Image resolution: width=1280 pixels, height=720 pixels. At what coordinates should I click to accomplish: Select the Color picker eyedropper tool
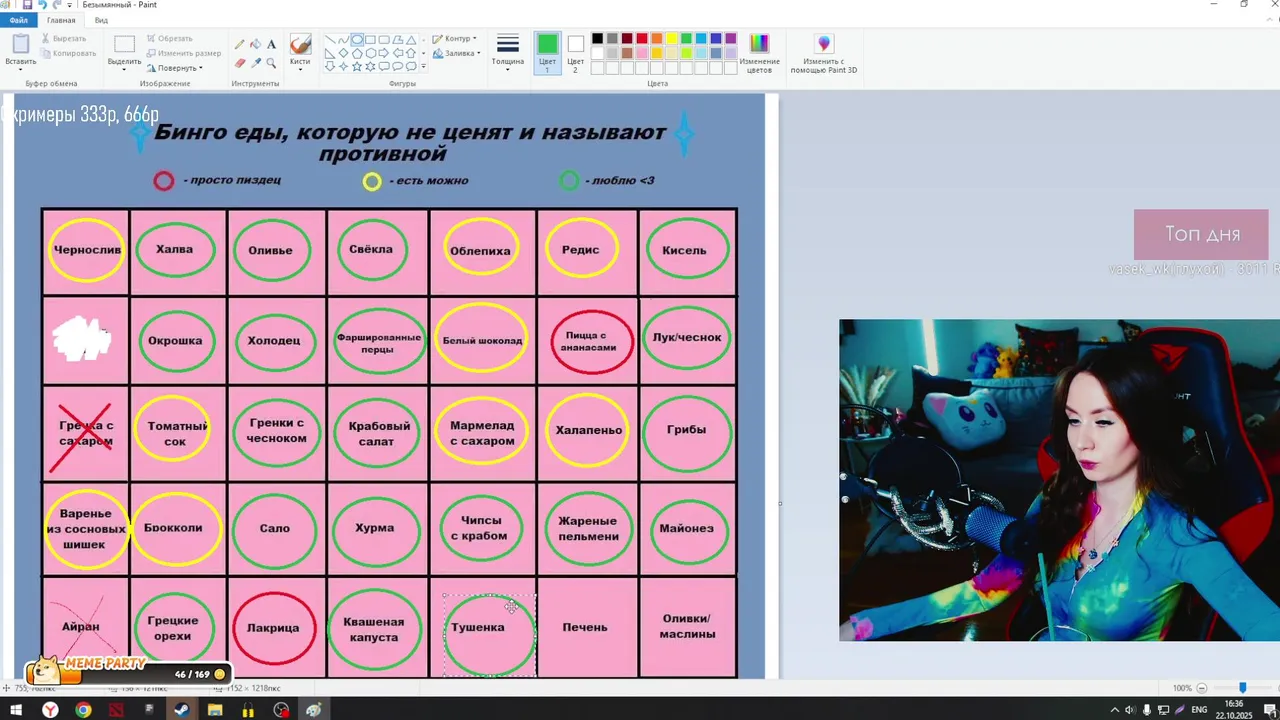coord(256,62)
